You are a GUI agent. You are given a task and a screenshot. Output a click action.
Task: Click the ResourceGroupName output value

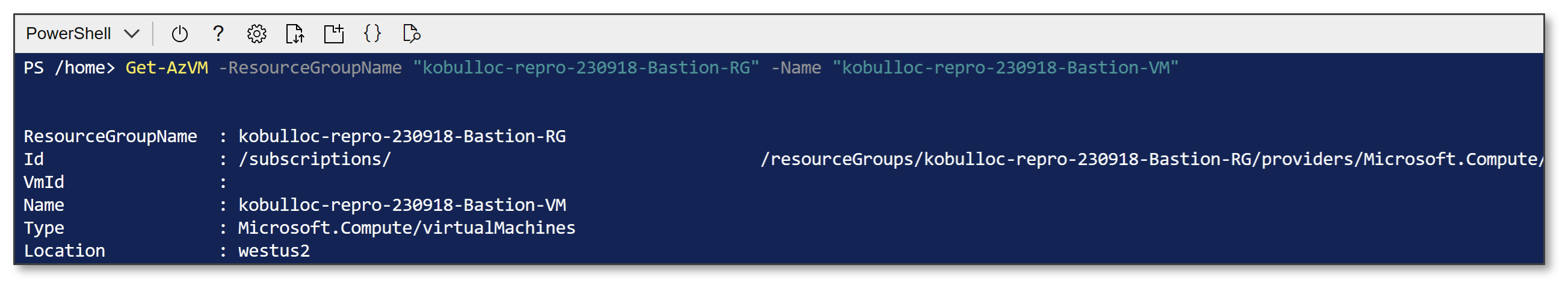(403, 136)
